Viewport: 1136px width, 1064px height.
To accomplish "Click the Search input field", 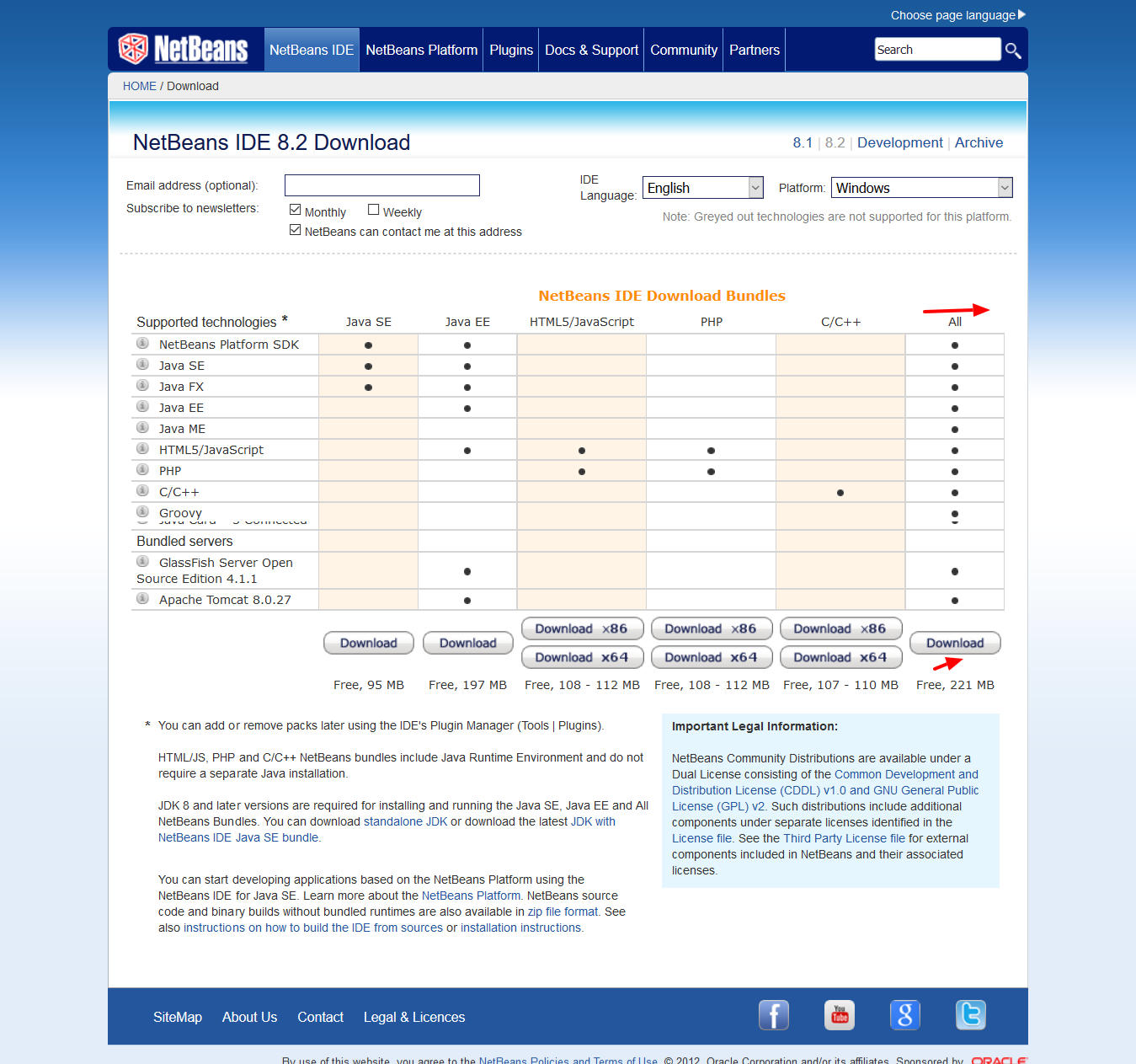I will pyautogui.click(x=938, y=50).
